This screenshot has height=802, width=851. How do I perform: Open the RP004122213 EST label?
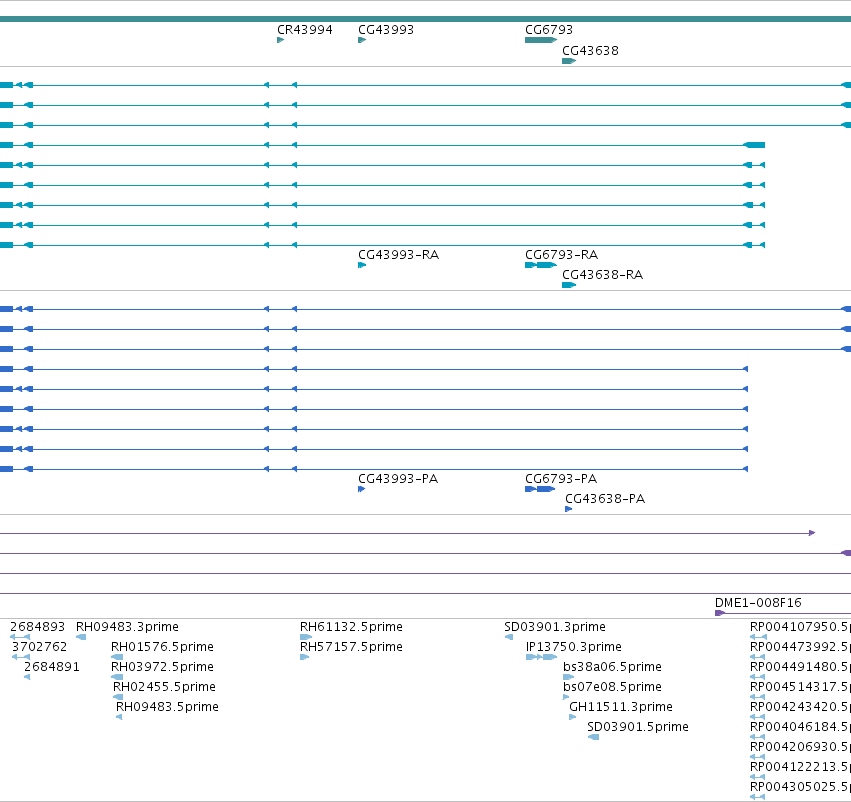[800, 767]
